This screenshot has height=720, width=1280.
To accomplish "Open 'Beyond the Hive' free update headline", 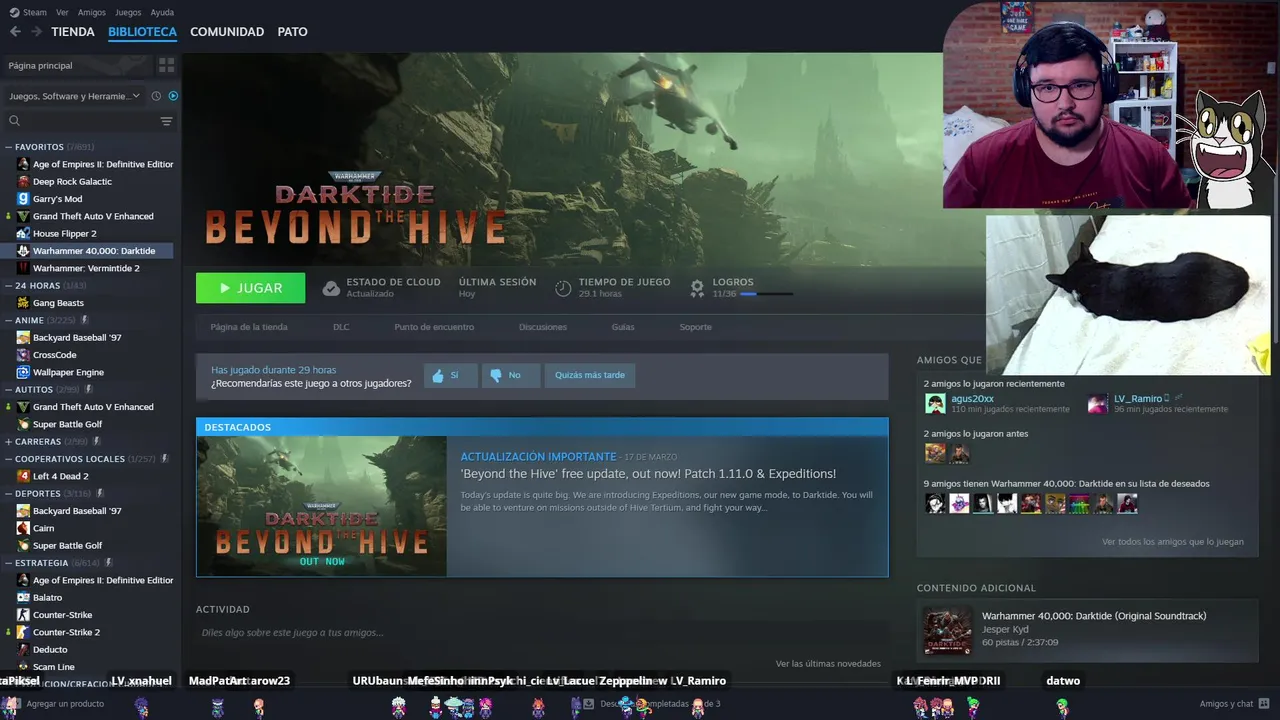I will [648, 474].
